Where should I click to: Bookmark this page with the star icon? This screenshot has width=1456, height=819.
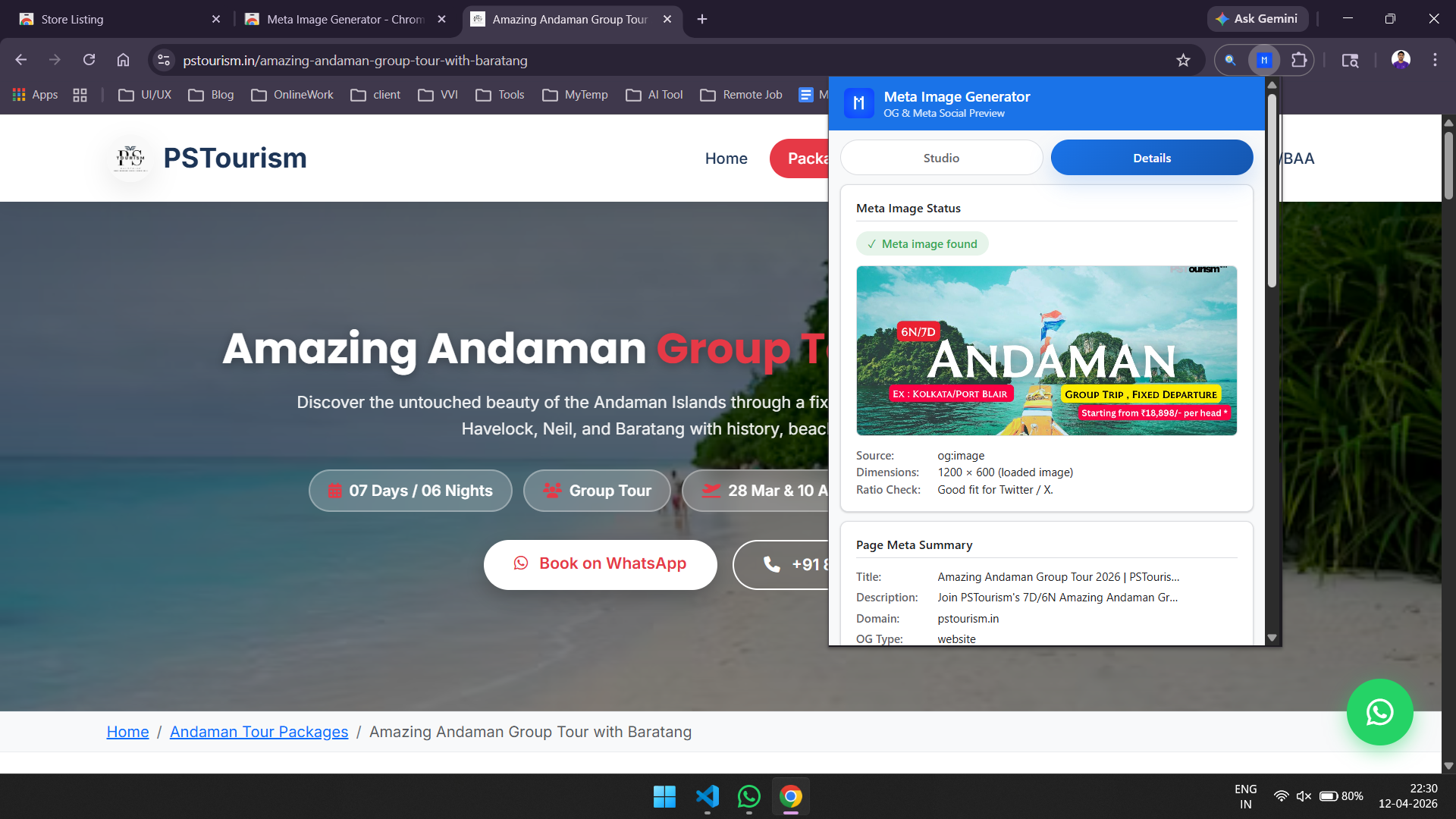1183,60
